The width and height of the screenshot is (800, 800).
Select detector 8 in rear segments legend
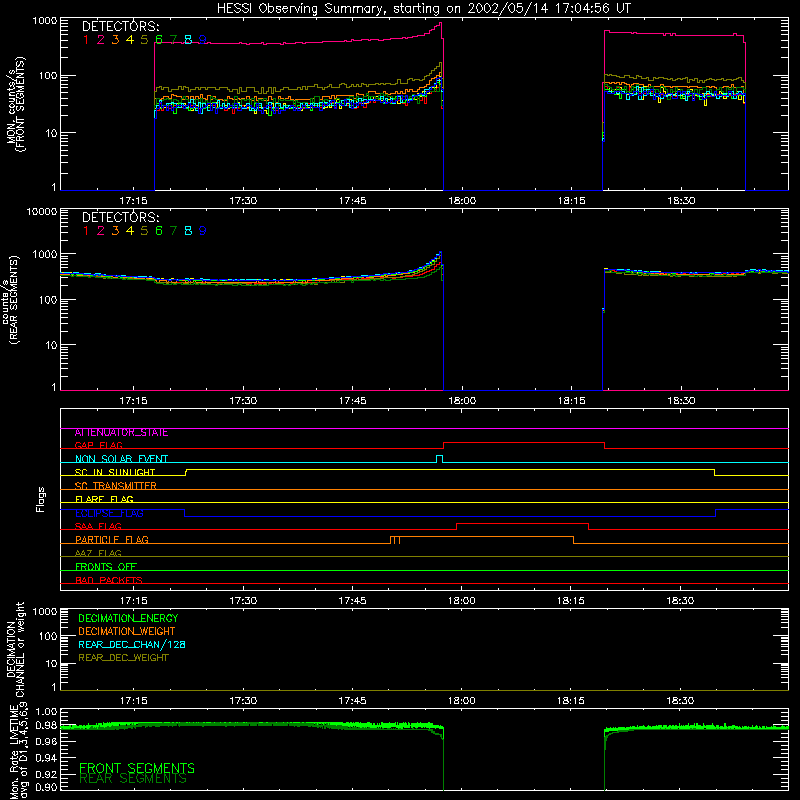point(188,231)
